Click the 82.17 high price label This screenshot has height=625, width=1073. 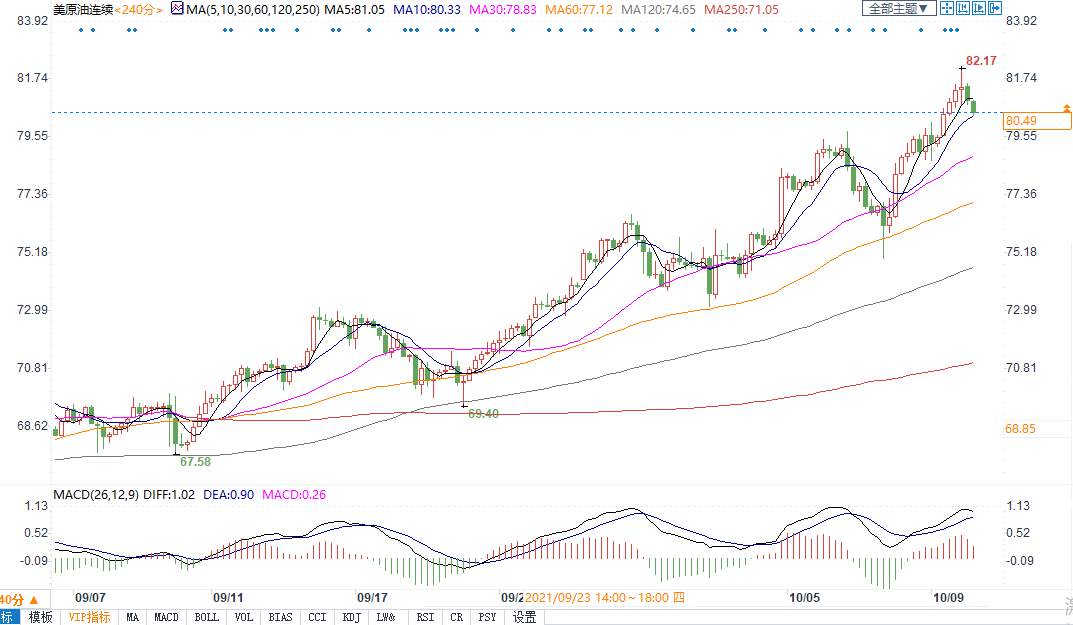[x=982, y=62]
